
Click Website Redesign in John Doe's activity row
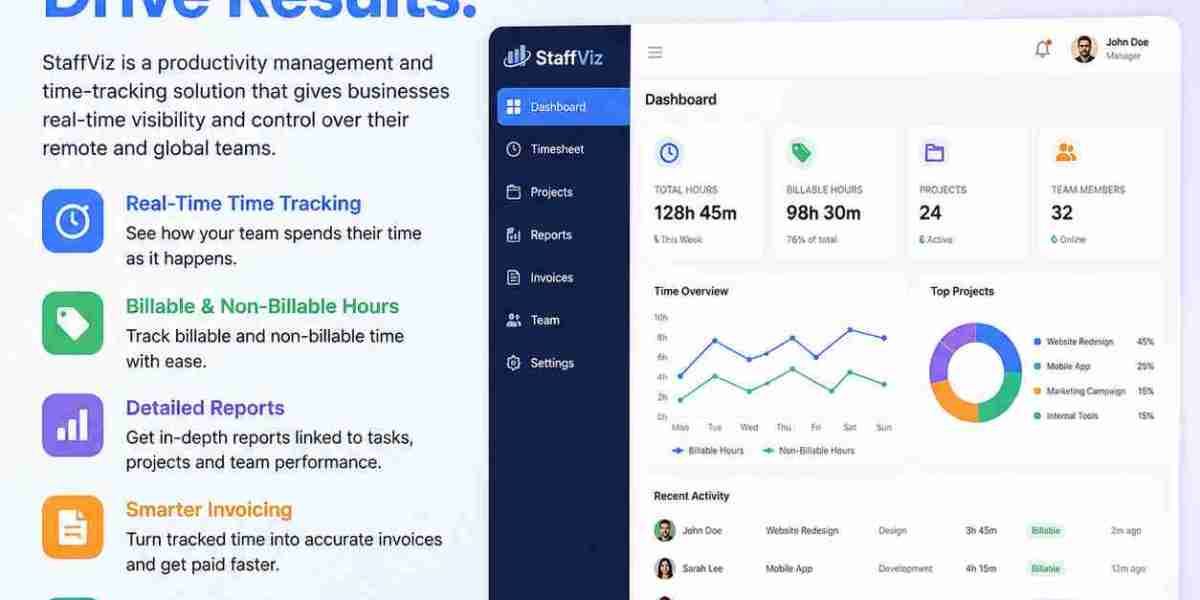coord(802,531)
